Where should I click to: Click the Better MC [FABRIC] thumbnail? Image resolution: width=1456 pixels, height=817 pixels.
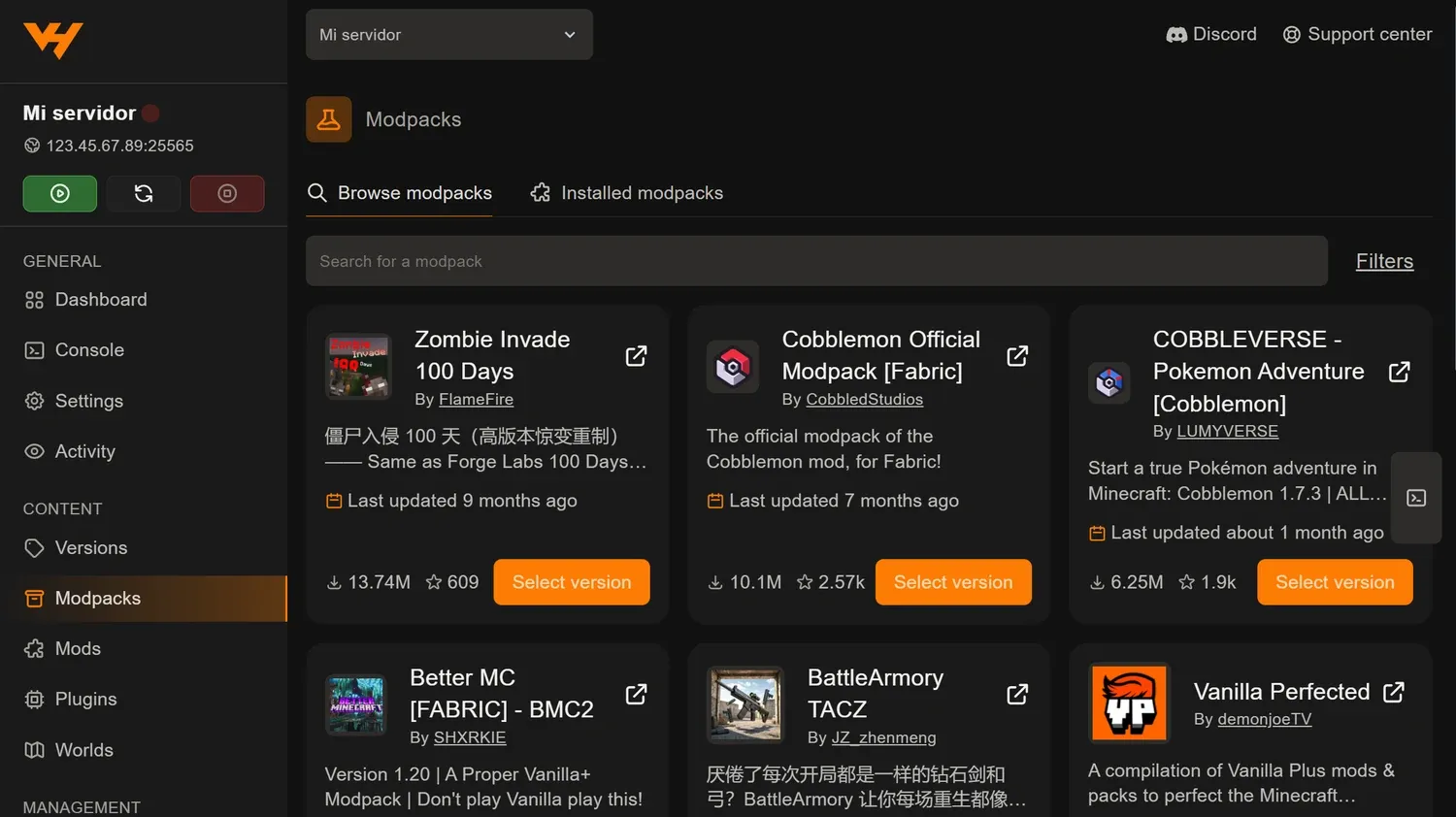tap(356, 705)
